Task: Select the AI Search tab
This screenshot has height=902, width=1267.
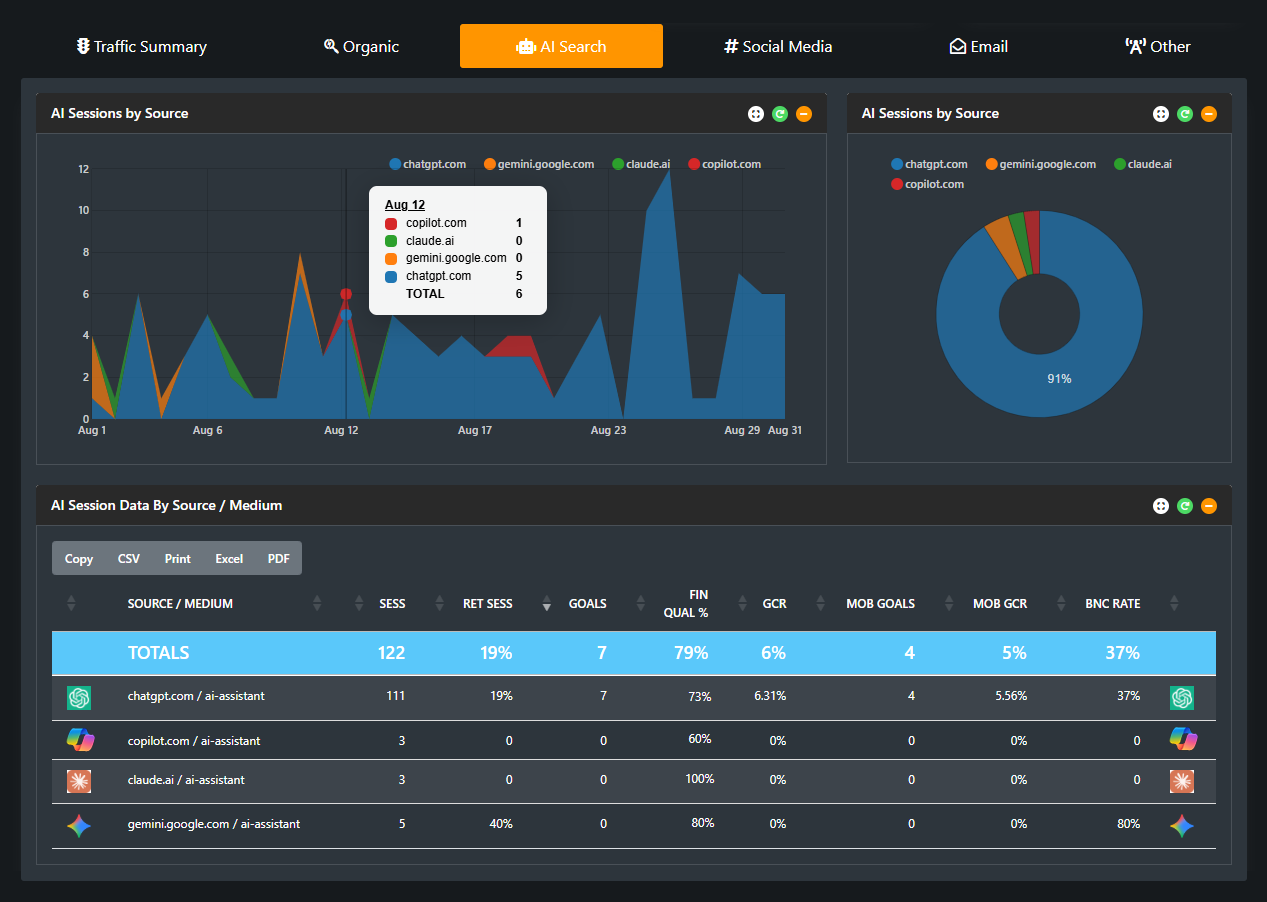Action: 561,46
